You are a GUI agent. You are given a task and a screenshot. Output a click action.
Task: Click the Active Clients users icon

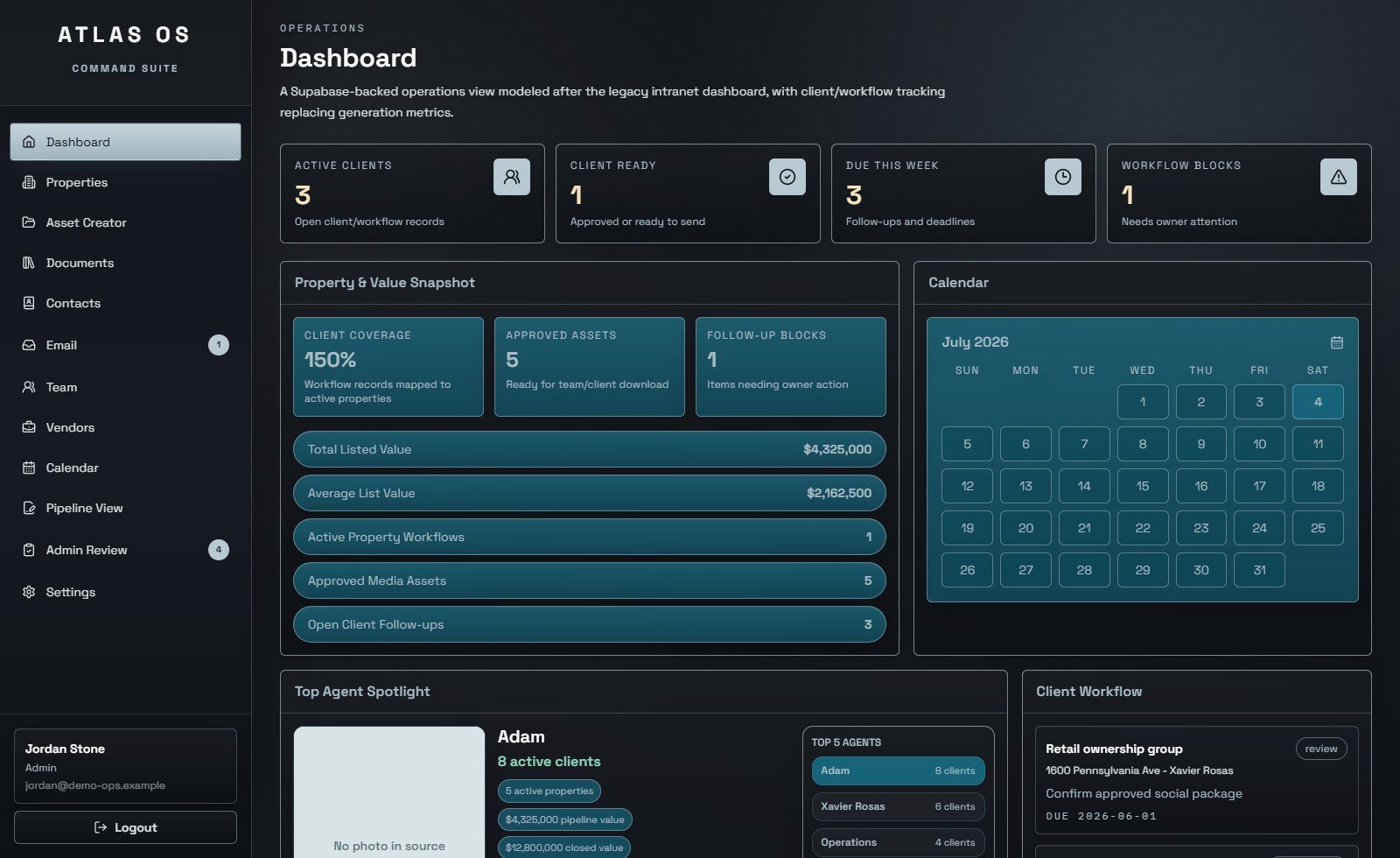(512, 177)
